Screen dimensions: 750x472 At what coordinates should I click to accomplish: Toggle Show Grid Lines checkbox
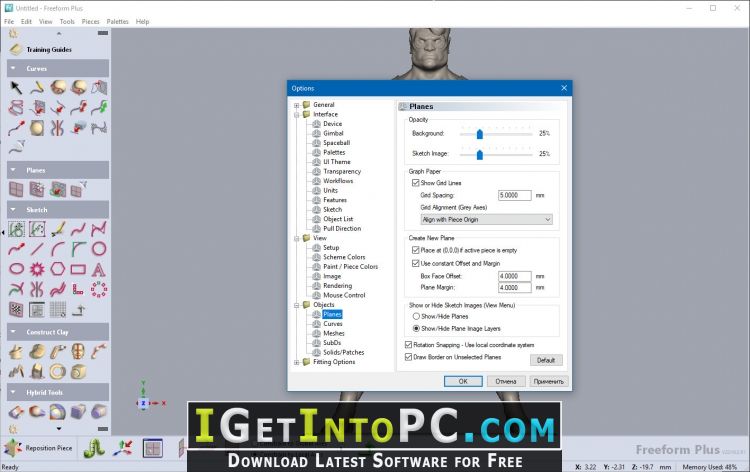[x=415, y=183]
